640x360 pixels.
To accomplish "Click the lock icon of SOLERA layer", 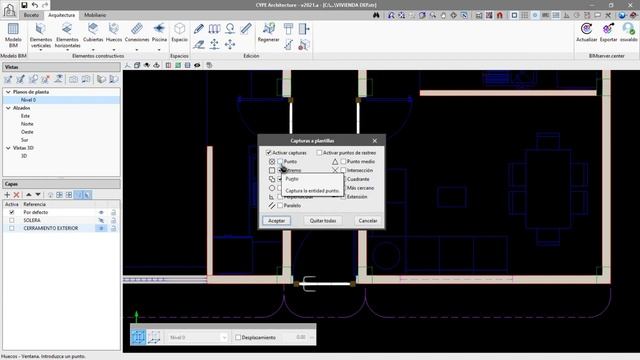I will click(x=113, y=220).
